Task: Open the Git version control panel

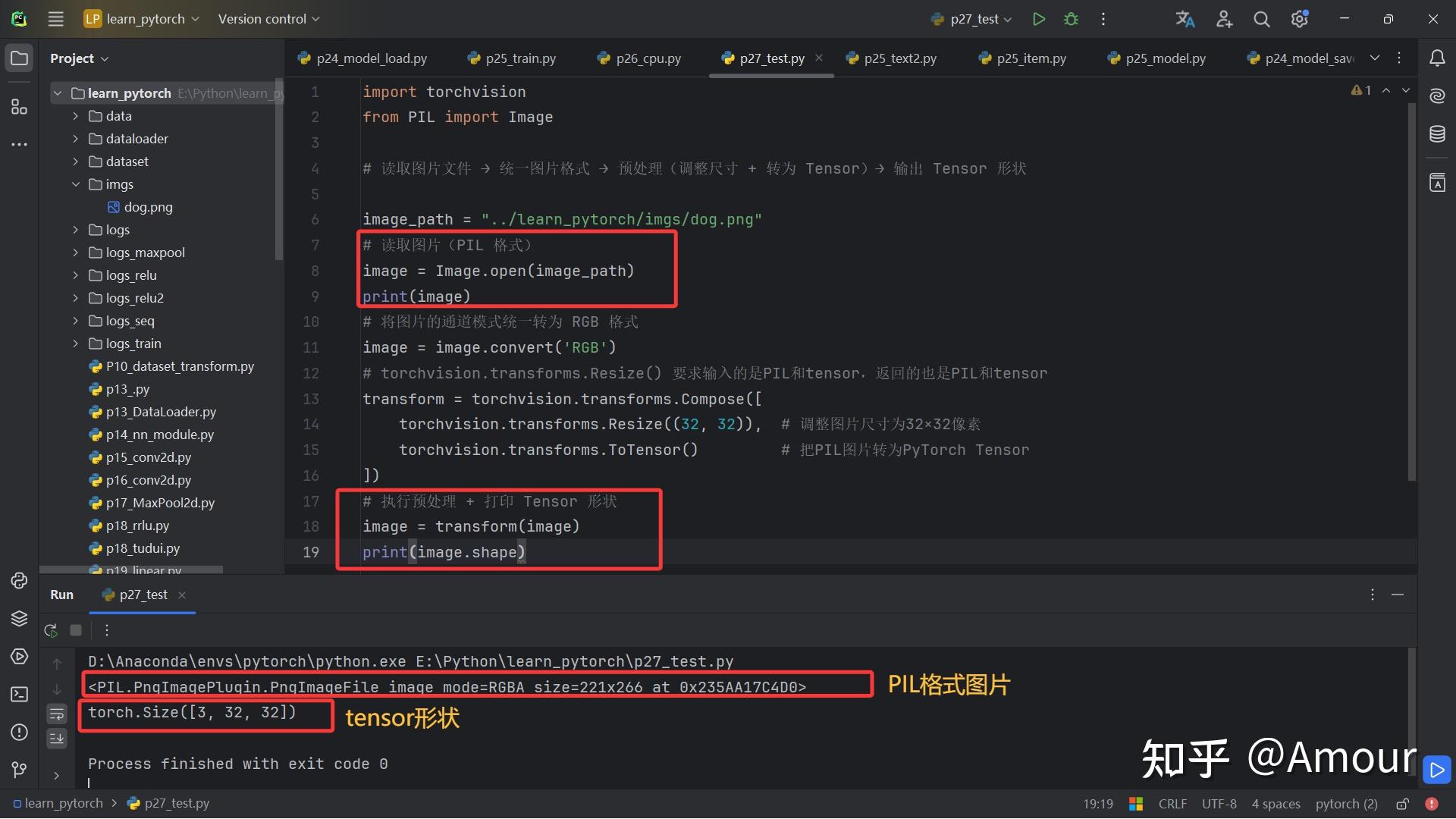Action: pos(19,770)
